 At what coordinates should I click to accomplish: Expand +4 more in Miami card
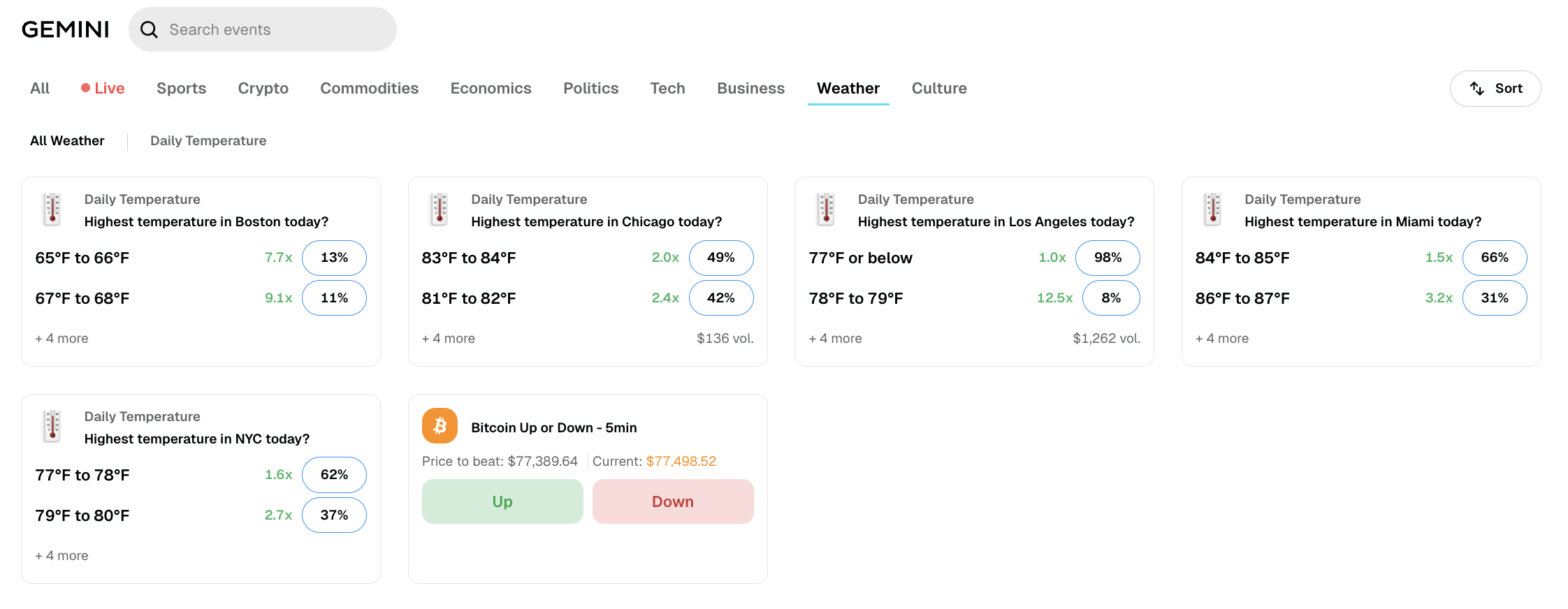tap(1222, 338)
